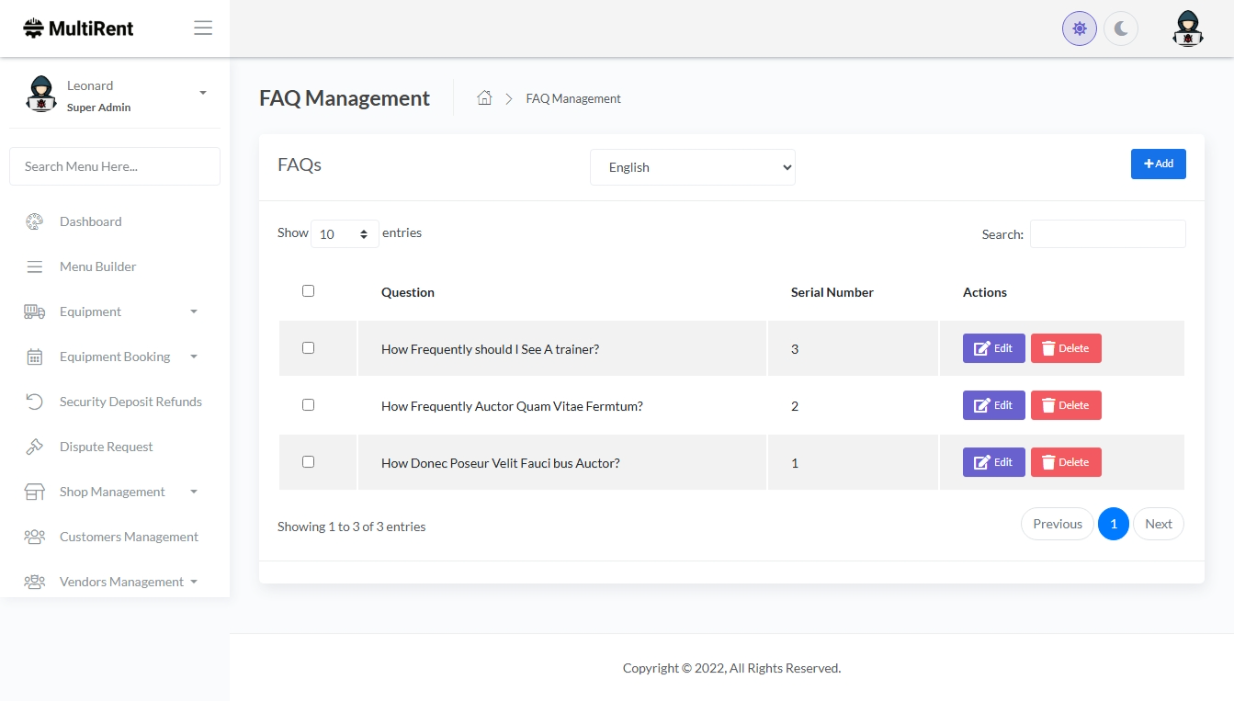Switch to dark mode moon icon
1234x701 pixels.
1121,29
